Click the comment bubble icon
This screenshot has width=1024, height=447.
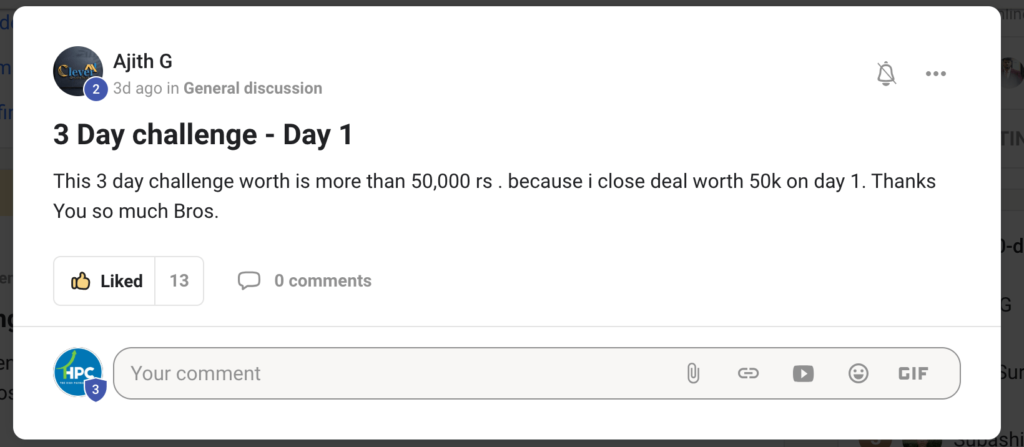click(x=249, y=281)
